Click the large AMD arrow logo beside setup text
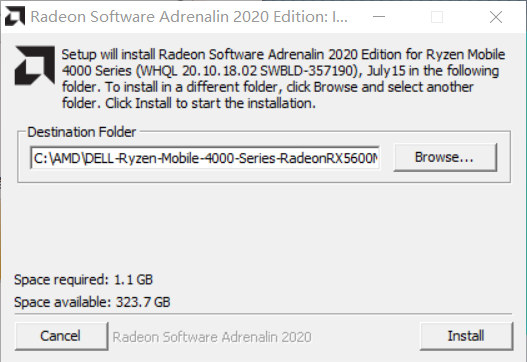527x362 pixels. (x=35, y=65)
